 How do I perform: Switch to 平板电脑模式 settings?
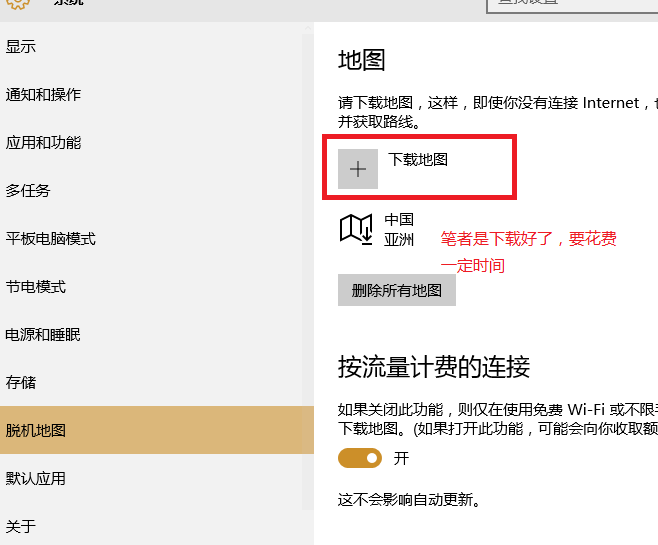(51, 239)
